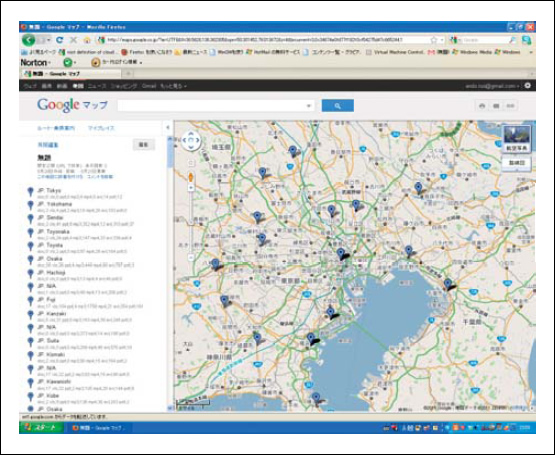Switch to satellite imagery thumbnail
The width and height of the screenshot is (555, 455).
tap(517, 139)
